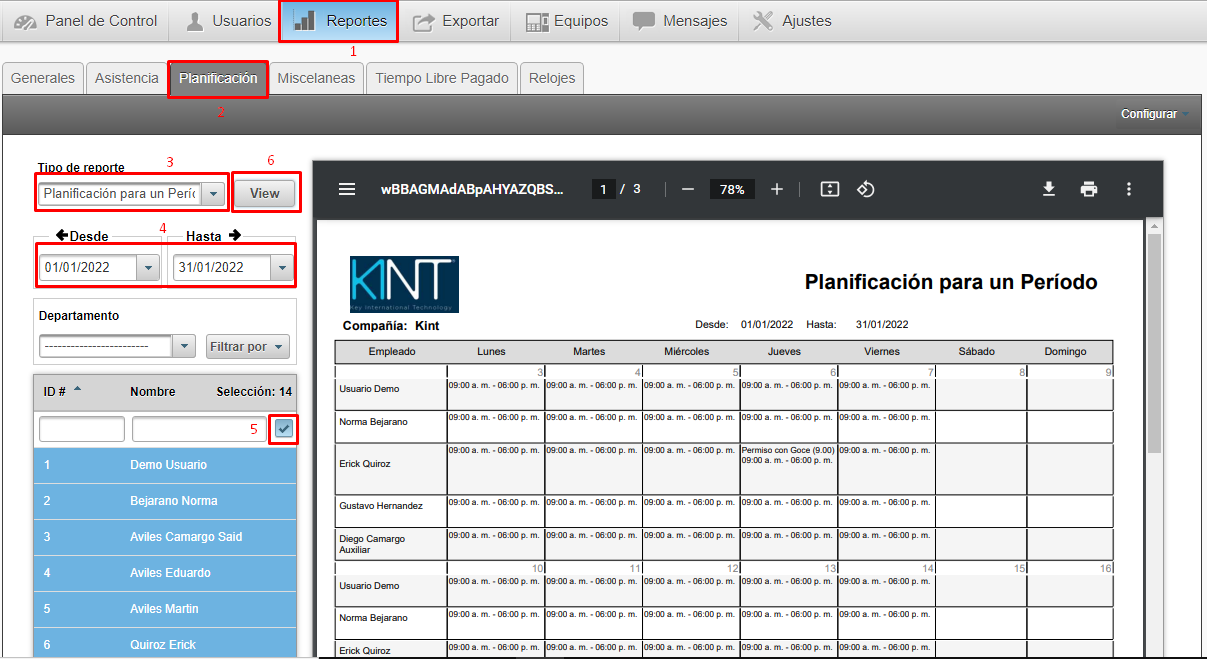The width and height of the screenshot is (1207, 659).
Task: Toggle the select all employees checkbox
Action: [x=285, y=429]
